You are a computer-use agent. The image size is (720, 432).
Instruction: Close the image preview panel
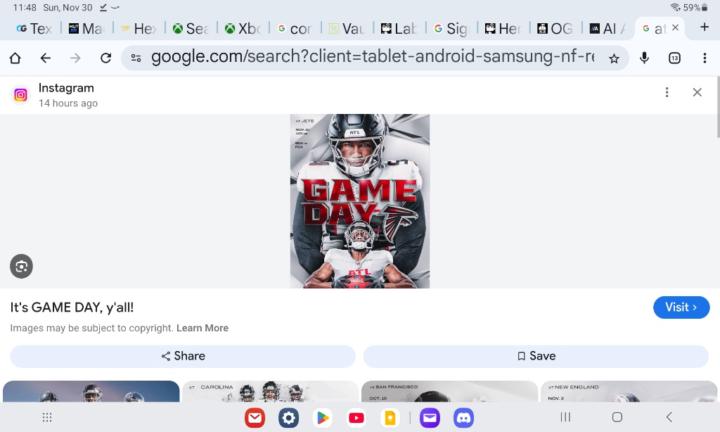[697, 92]
